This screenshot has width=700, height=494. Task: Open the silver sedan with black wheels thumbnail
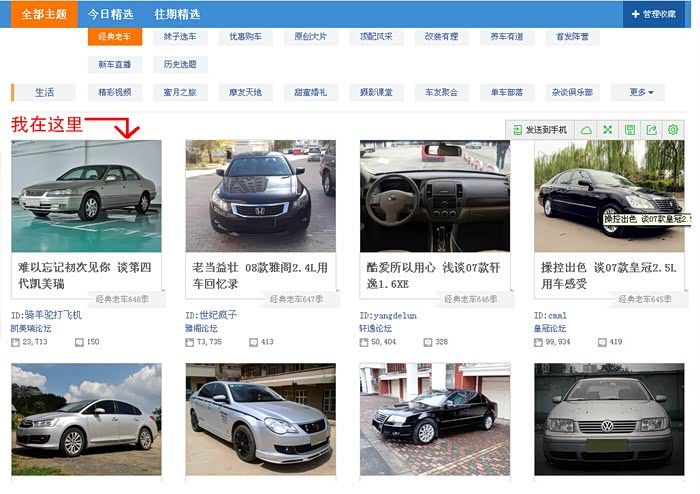tap(261, 419)
